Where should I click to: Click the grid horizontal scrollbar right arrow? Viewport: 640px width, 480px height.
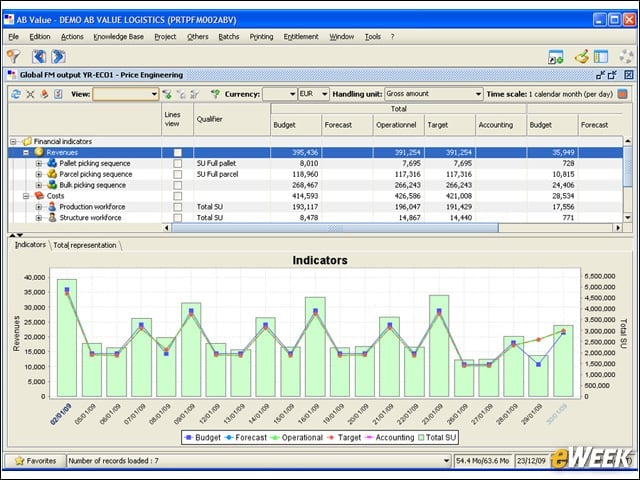click(618, 228)
